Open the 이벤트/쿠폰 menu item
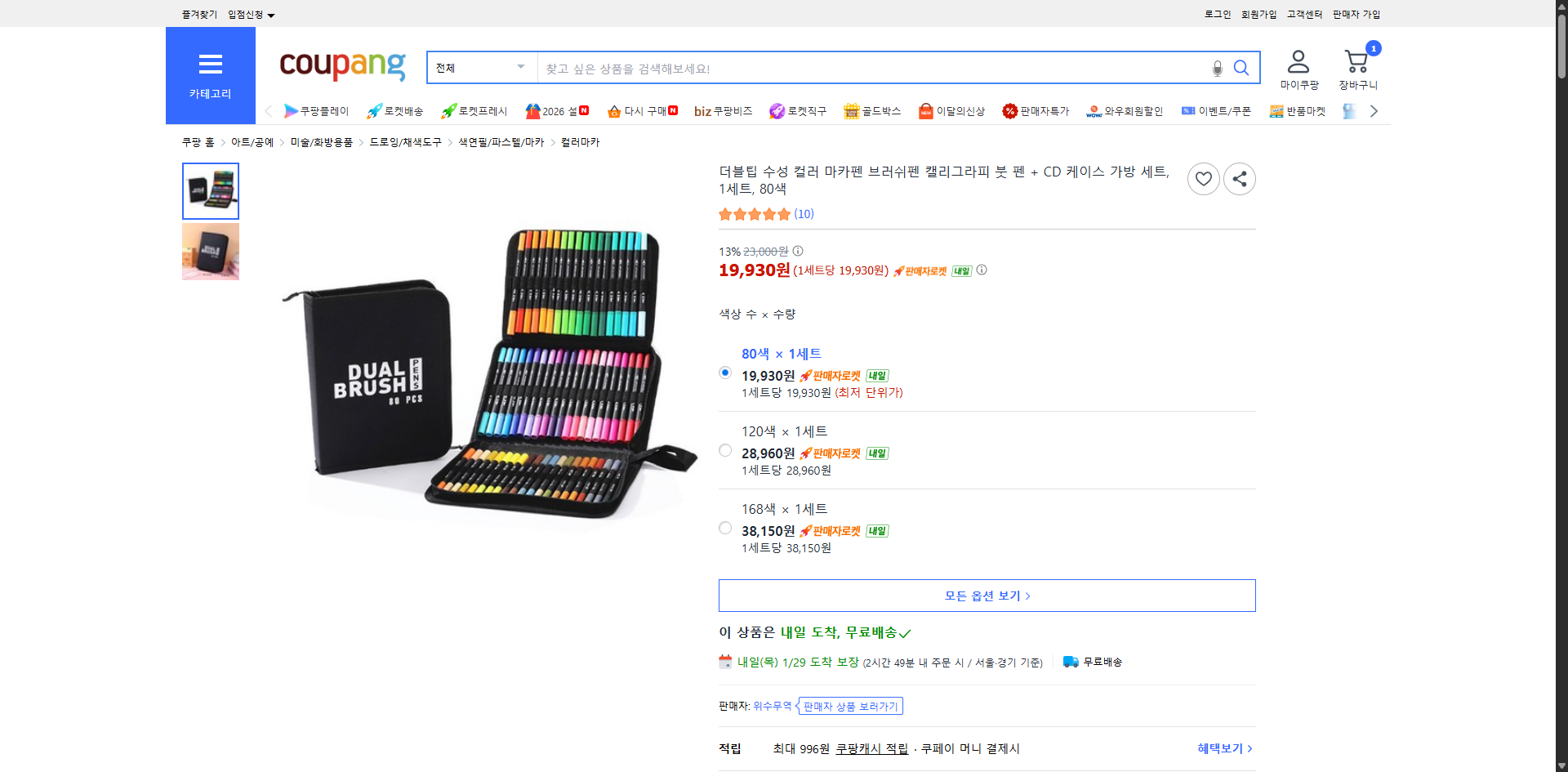Screen dimensions: 1568x772 tap(1216, 110)
